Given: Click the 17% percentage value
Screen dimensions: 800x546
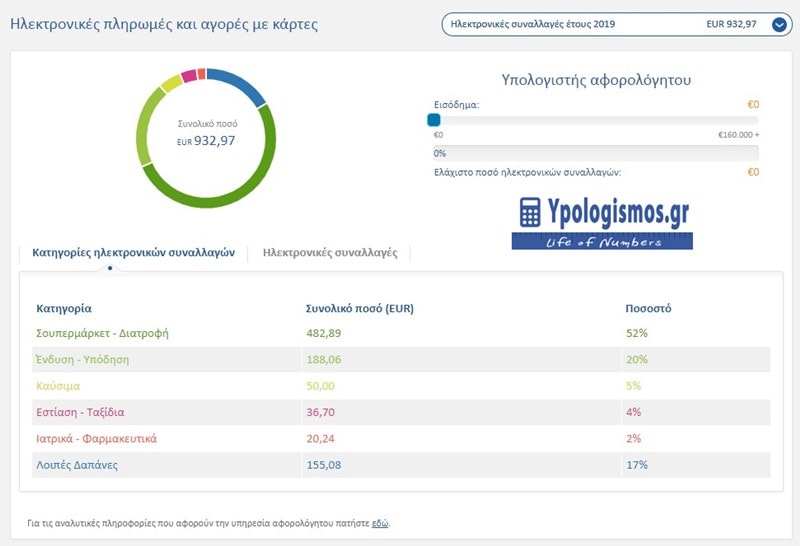Looking at the screenshot, I should click(637, 465).
